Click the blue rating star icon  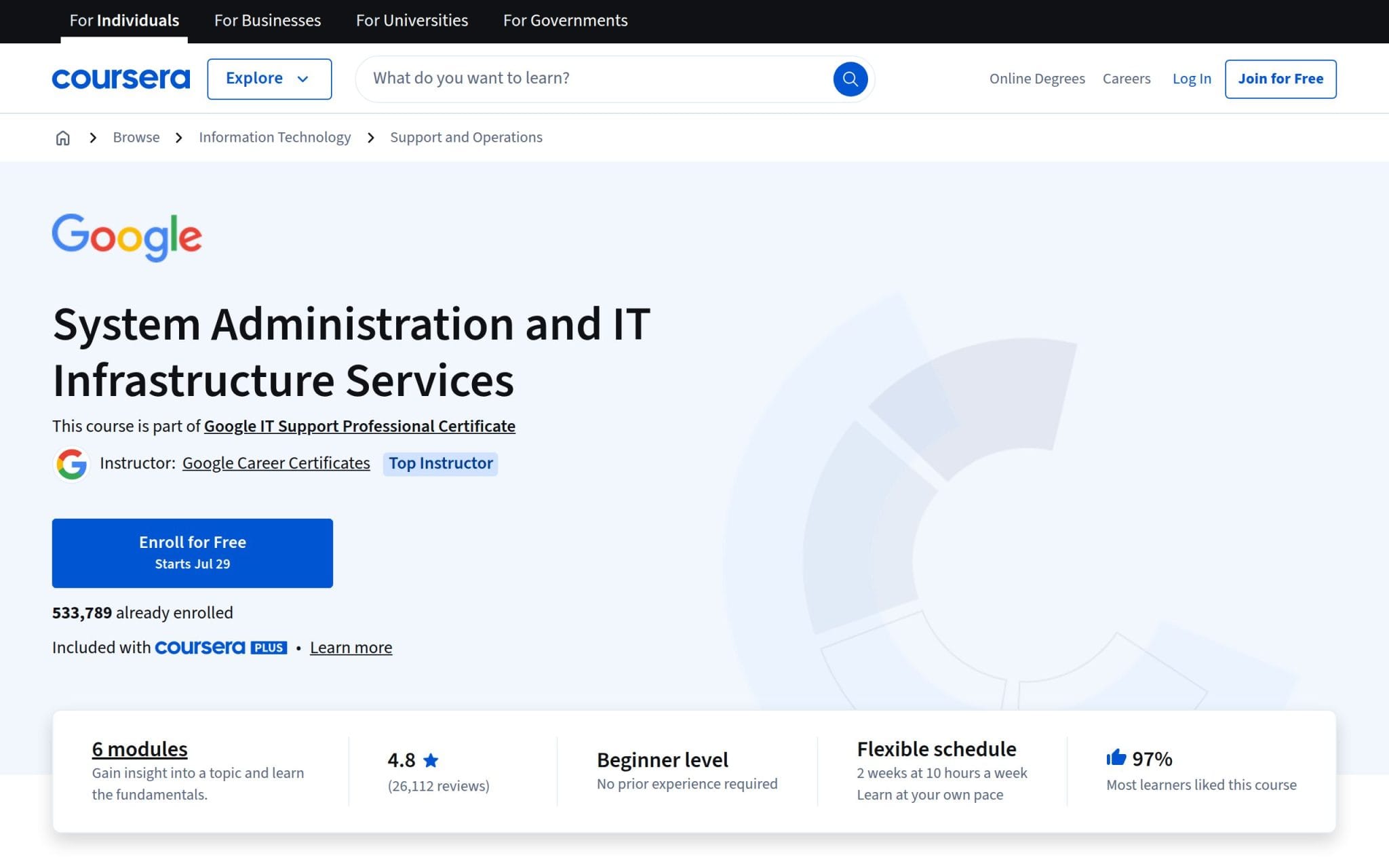click(431, 760)
